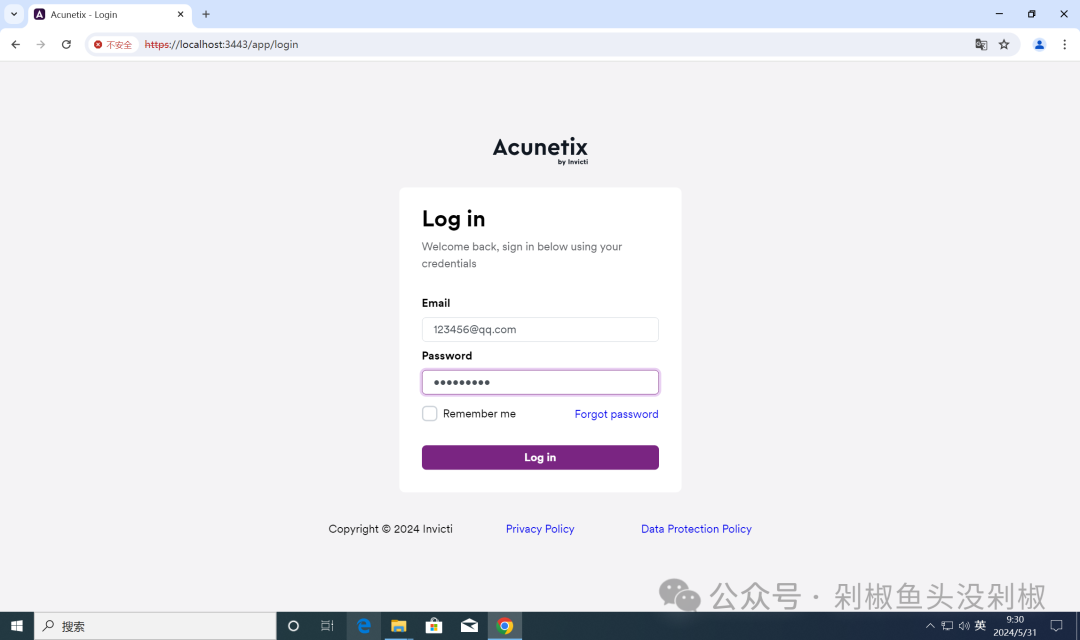1080x640 pixels.
Task: Open Task View in the taskbar
Action: coord(327,626)
